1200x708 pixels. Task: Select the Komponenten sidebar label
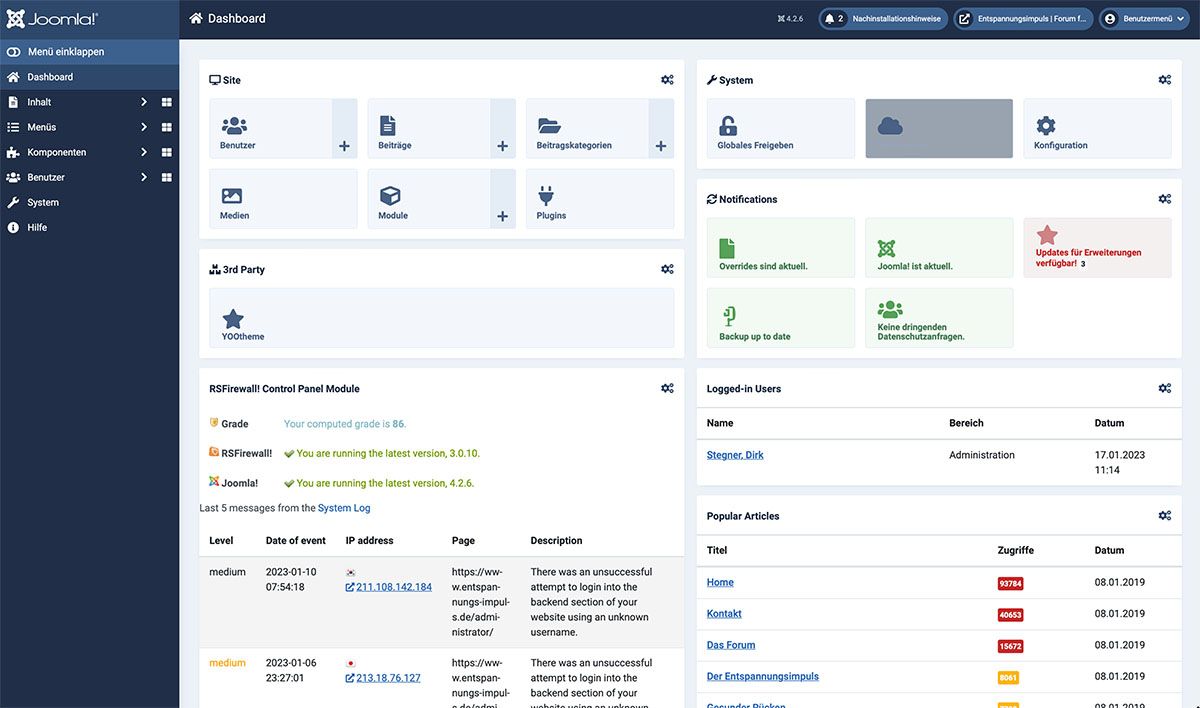(57, 152)
